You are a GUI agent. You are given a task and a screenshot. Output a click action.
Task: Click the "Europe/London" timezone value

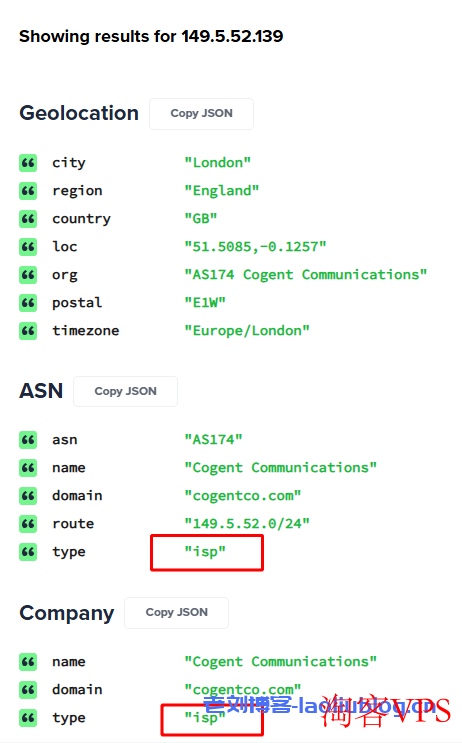247,331
